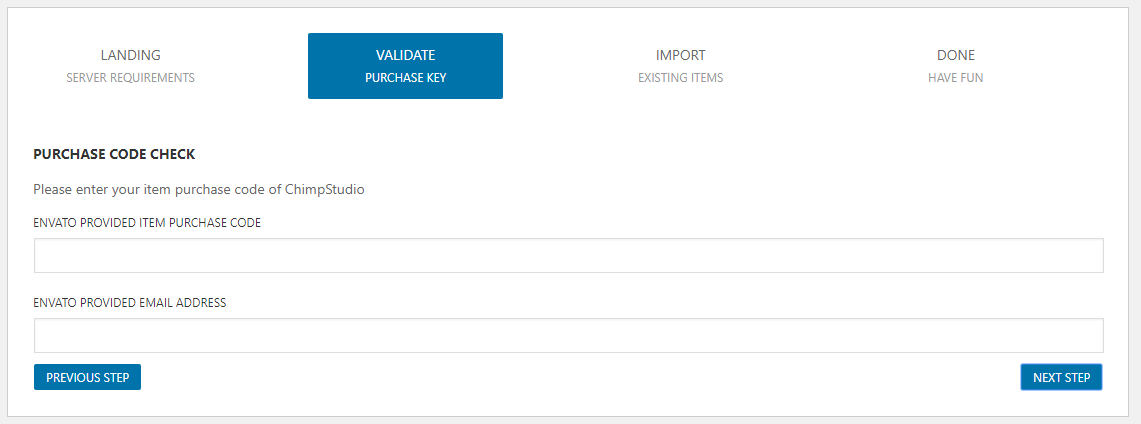Focus the Envato email address field
Image resolution: width=1141 pixels, height=424 pixels.
(x=568, y=335)
